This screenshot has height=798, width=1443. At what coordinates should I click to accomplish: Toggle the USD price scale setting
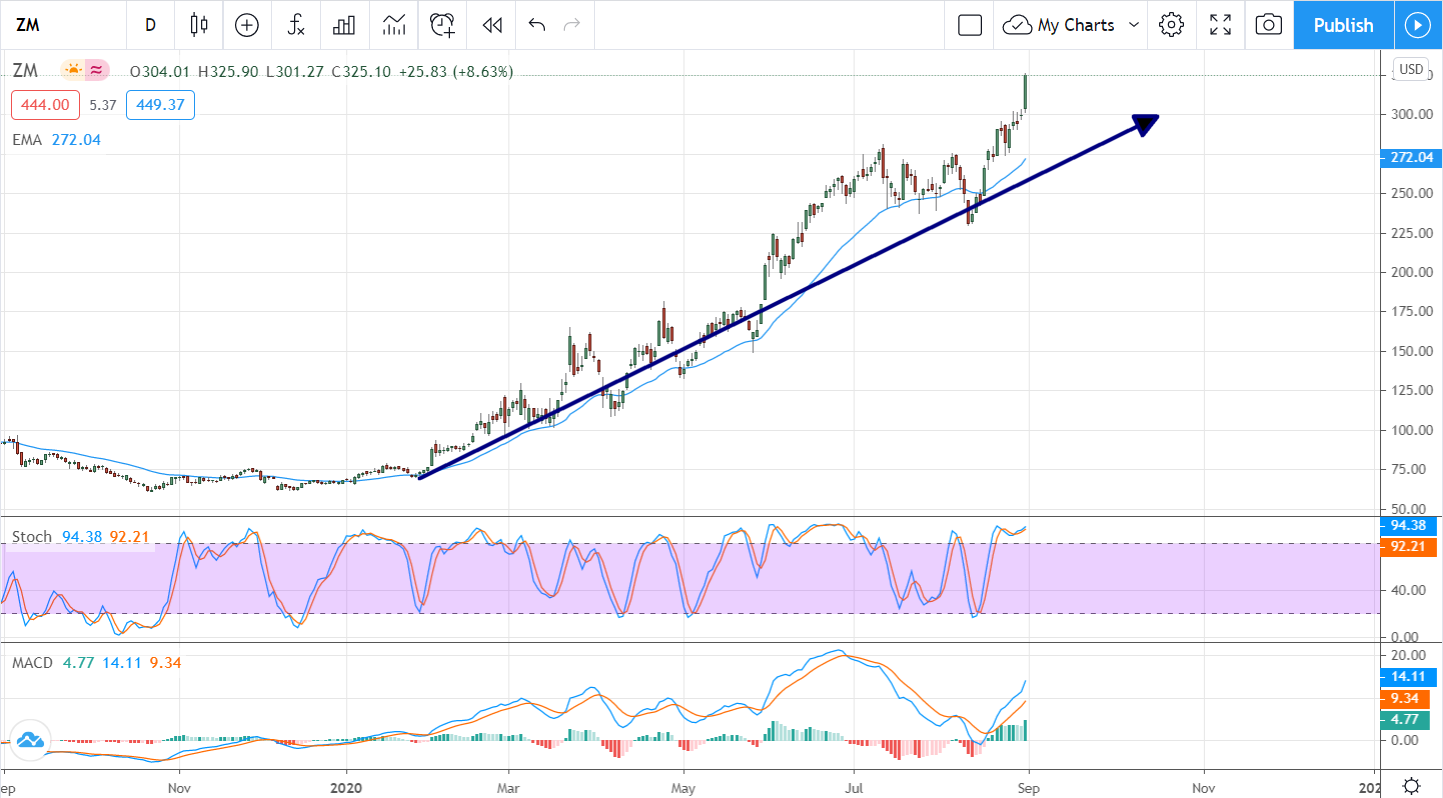tap(1410, 70)
